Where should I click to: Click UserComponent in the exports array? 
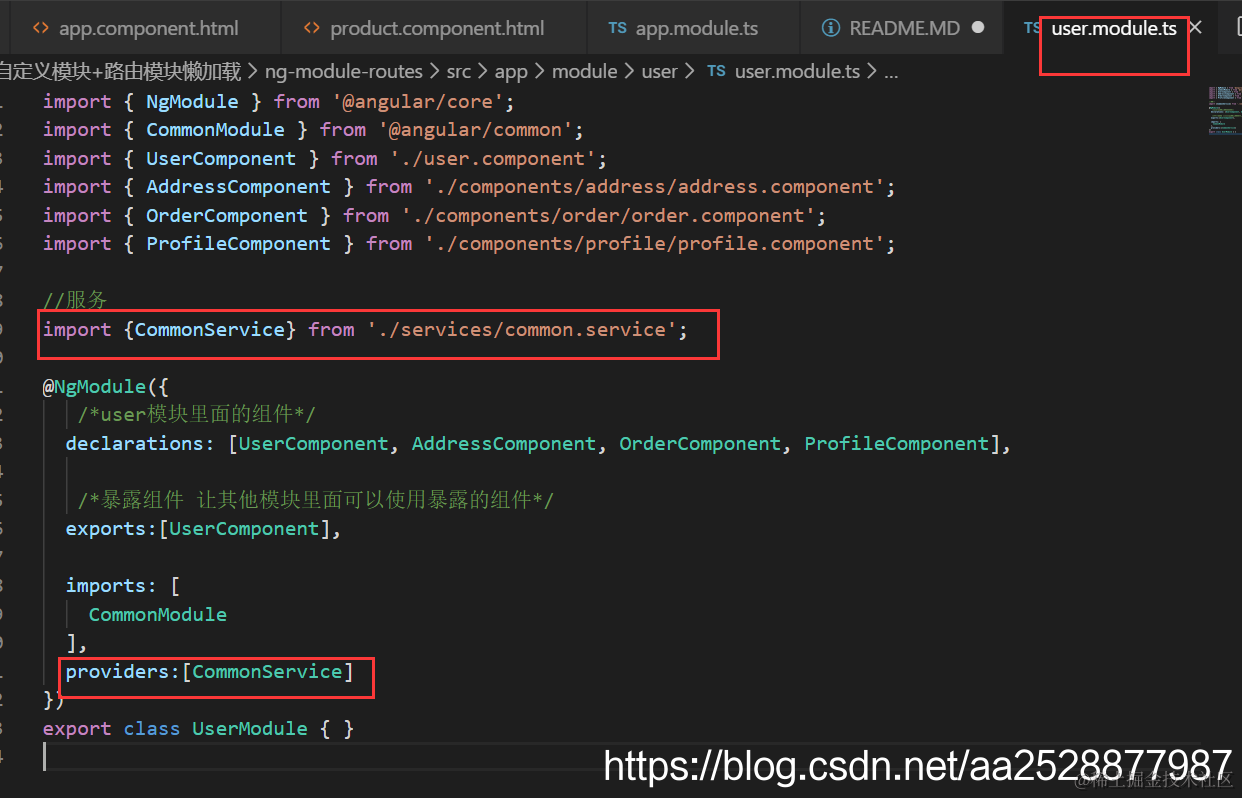pyautogui.click(x=244, y=528)
